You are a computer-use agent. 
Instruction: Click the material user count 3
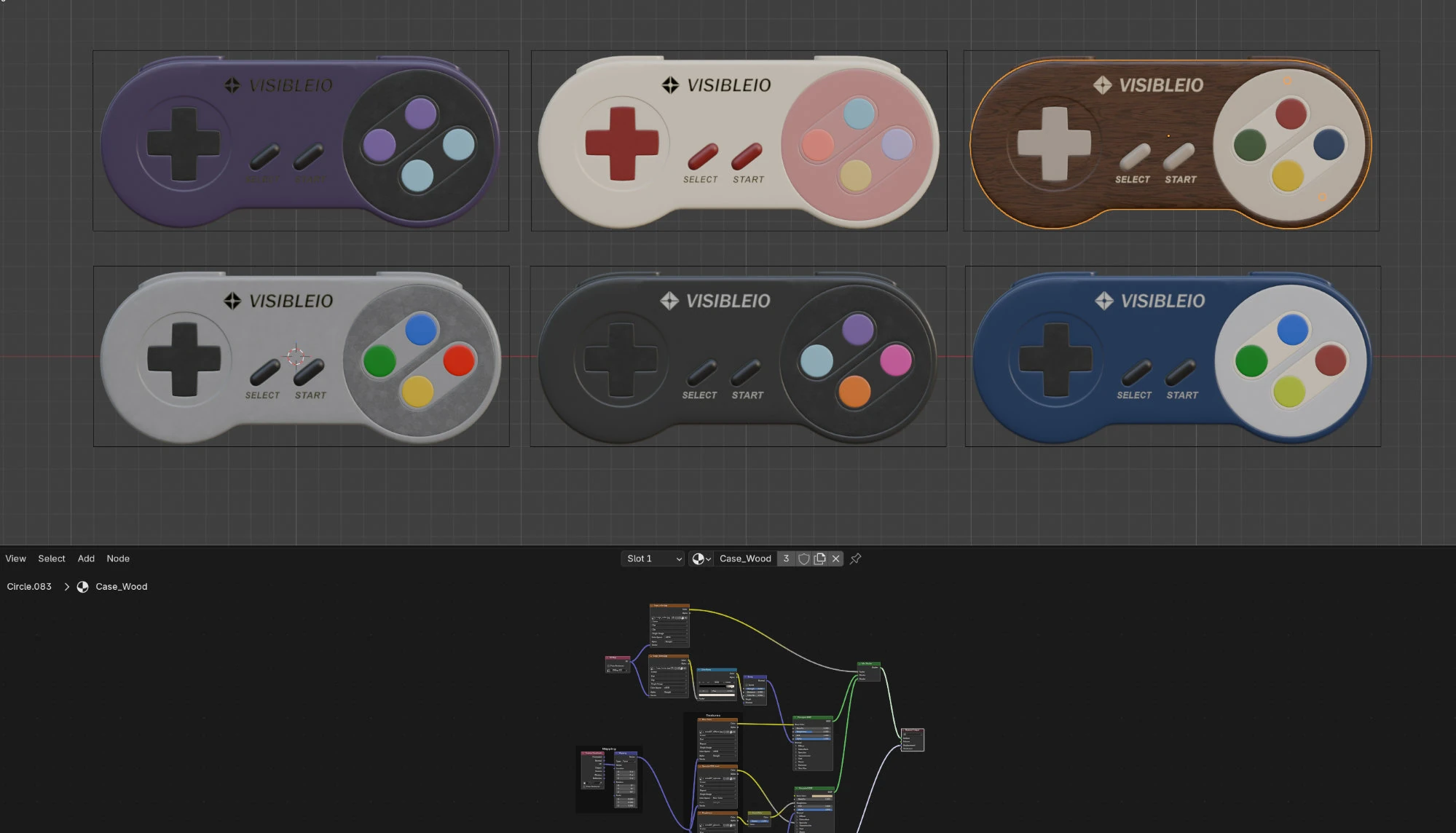coord(786,558)
